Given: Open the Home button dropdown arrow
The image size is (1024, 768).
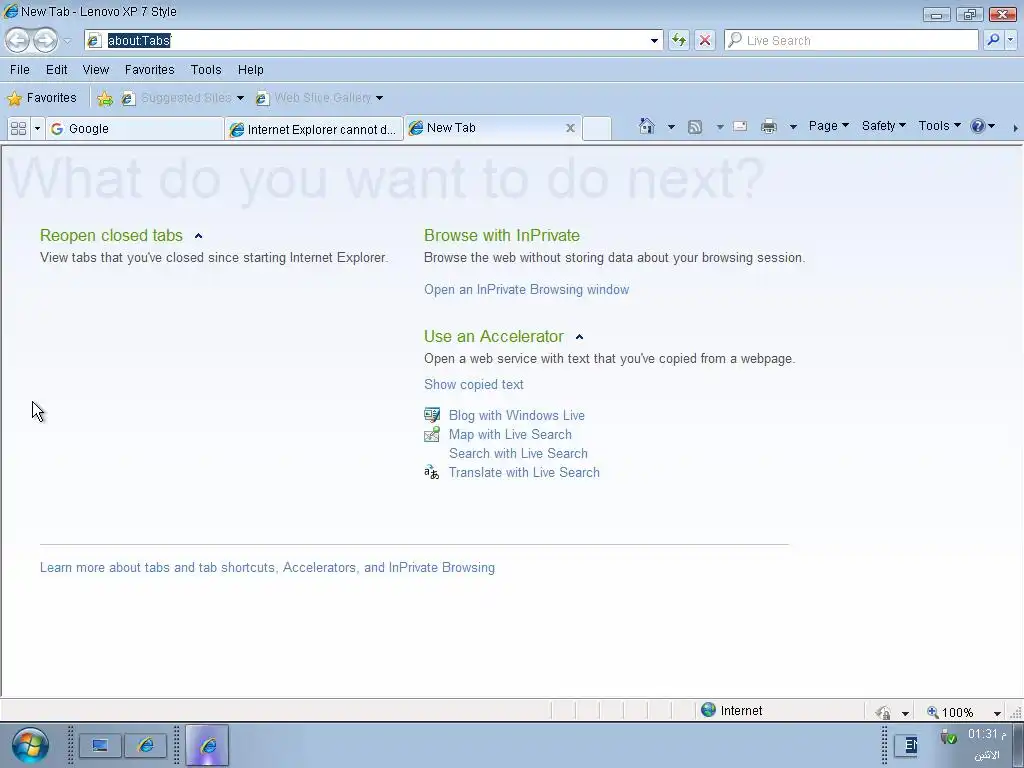Looking at the screenshot, I should [x=671, y=127].
